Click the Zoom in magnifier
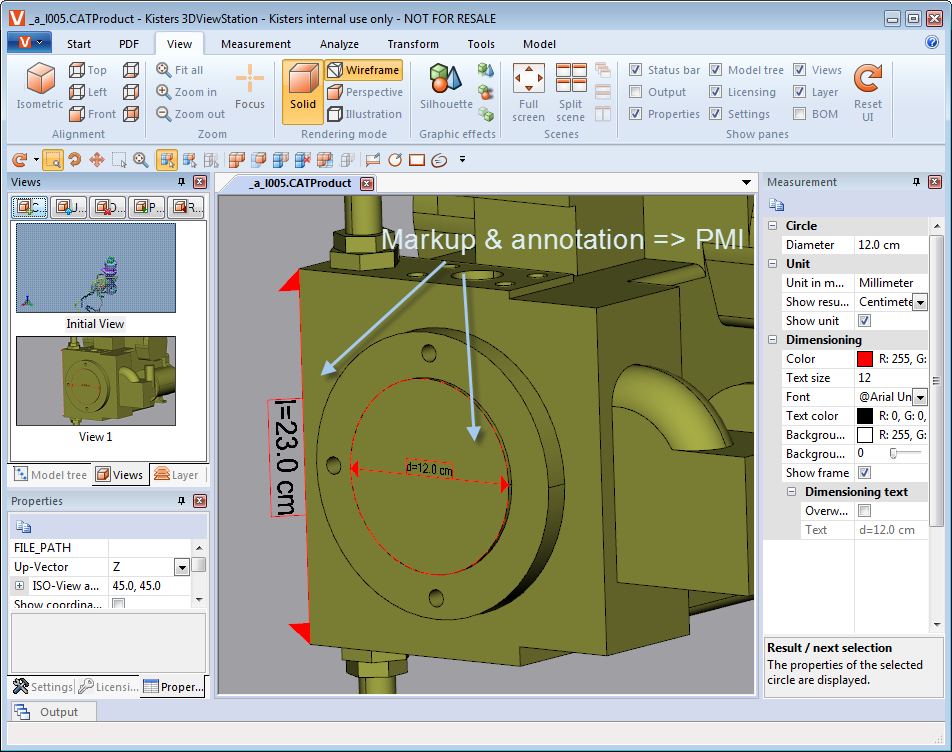Screen dimensions: 952x752 (x=163, y=92)
